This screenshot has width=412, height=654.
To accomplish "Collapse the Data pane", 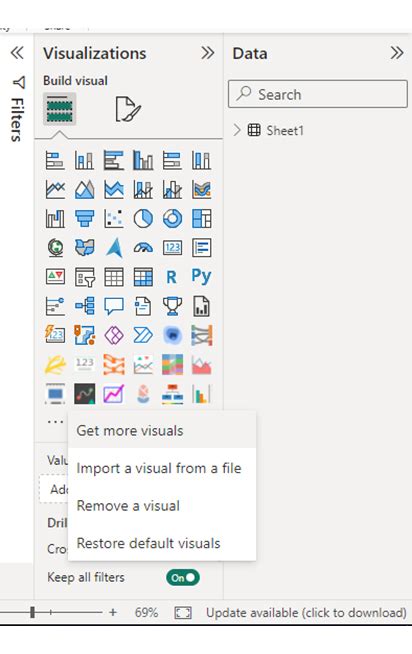I will coord(397,53).
